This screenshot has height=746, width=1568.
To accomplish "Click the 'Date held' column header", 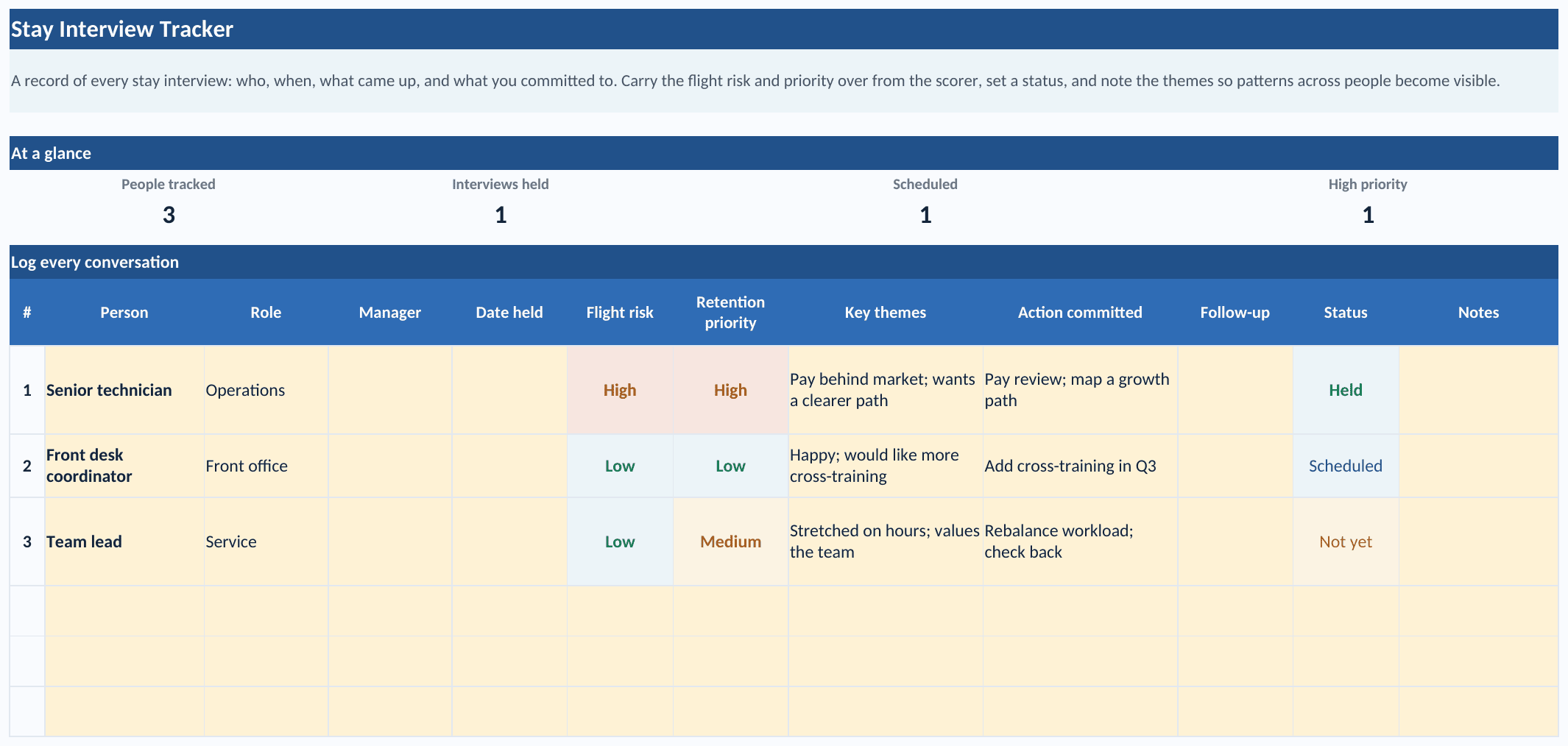I will 509,312.
